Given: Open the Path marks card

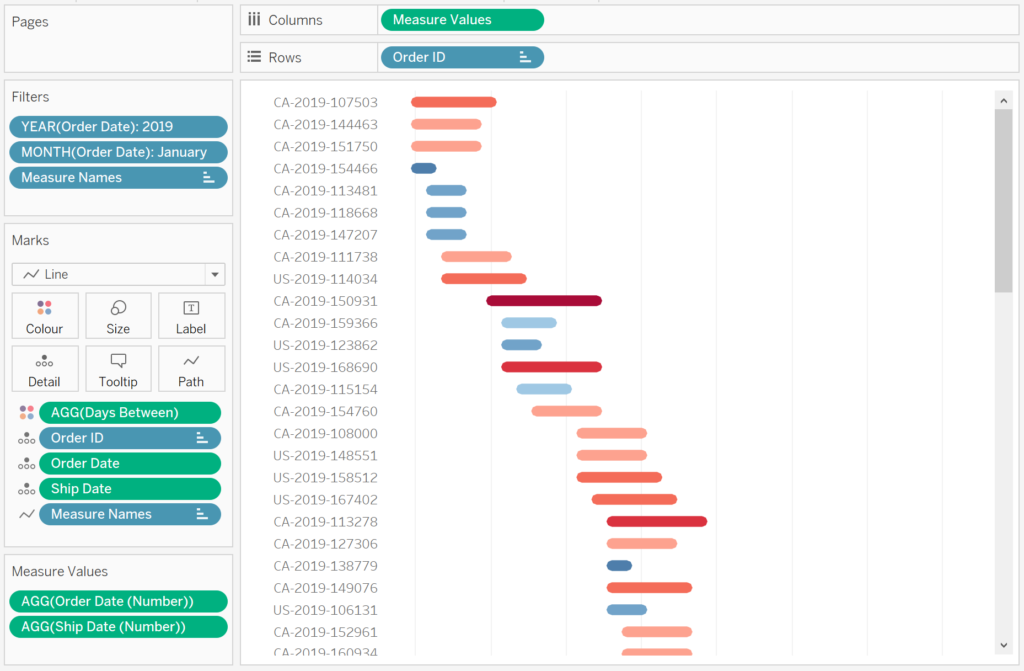Looking at the screenshot, I should click(x=191, y=368).
